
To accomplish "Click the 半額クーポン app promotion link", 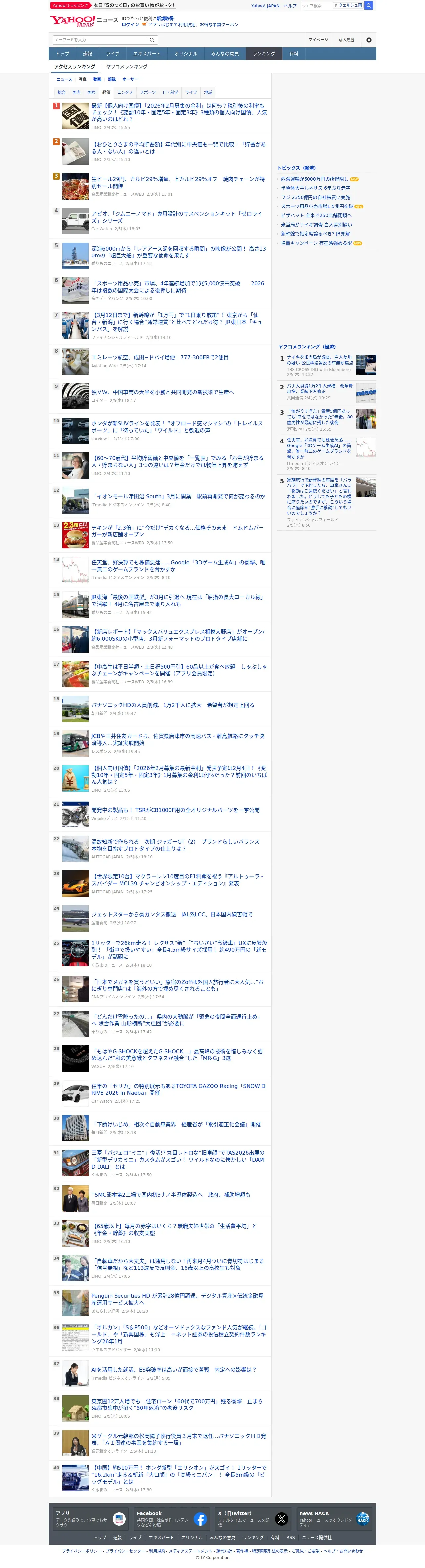I will [193, 25].
